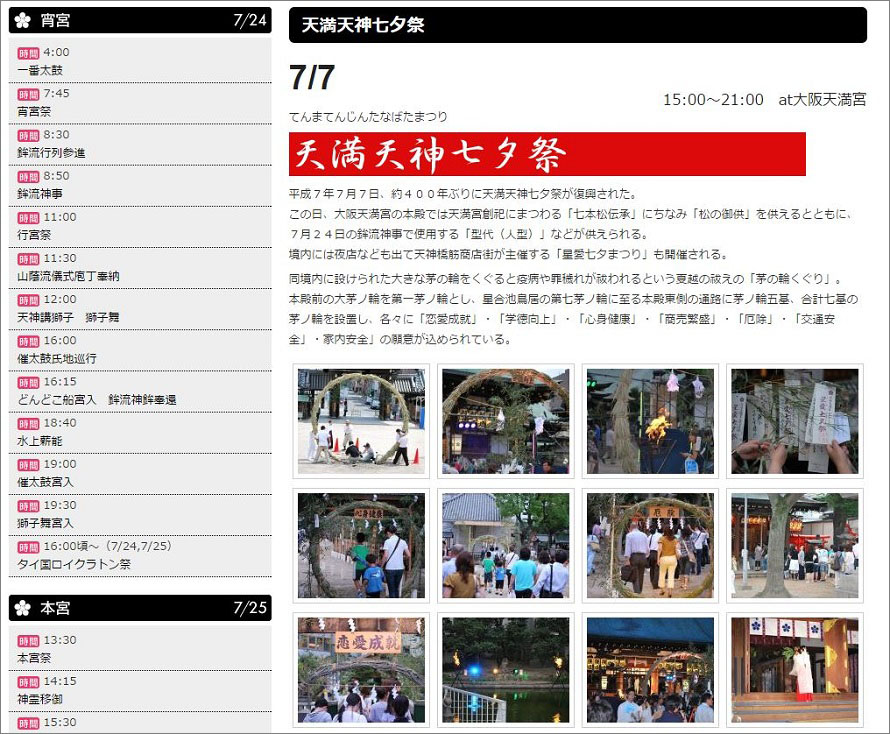The image size is (890, 734).
Task: Select the 時間 badge at 16:15
Action: [28, 383]
